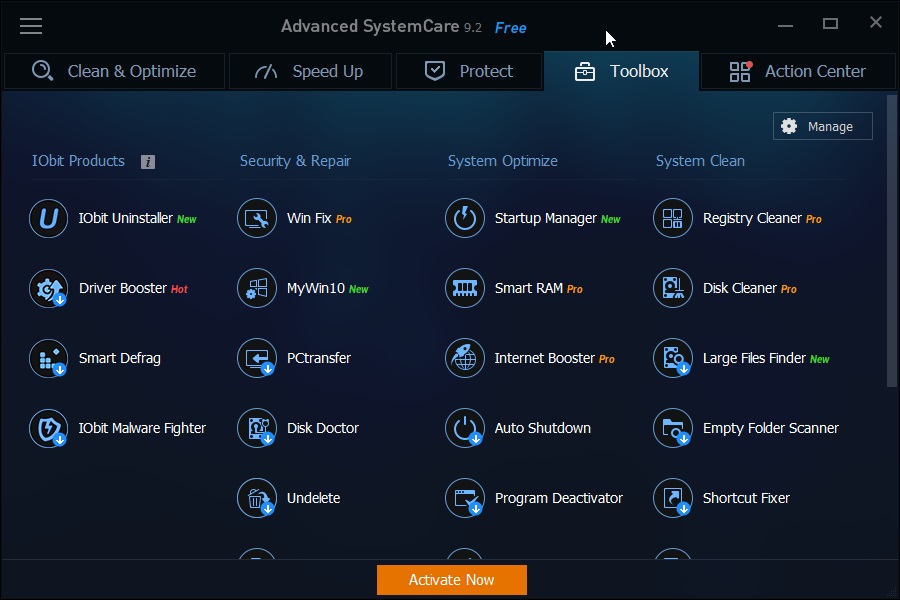Launch Smart RAM

point(530,288)
